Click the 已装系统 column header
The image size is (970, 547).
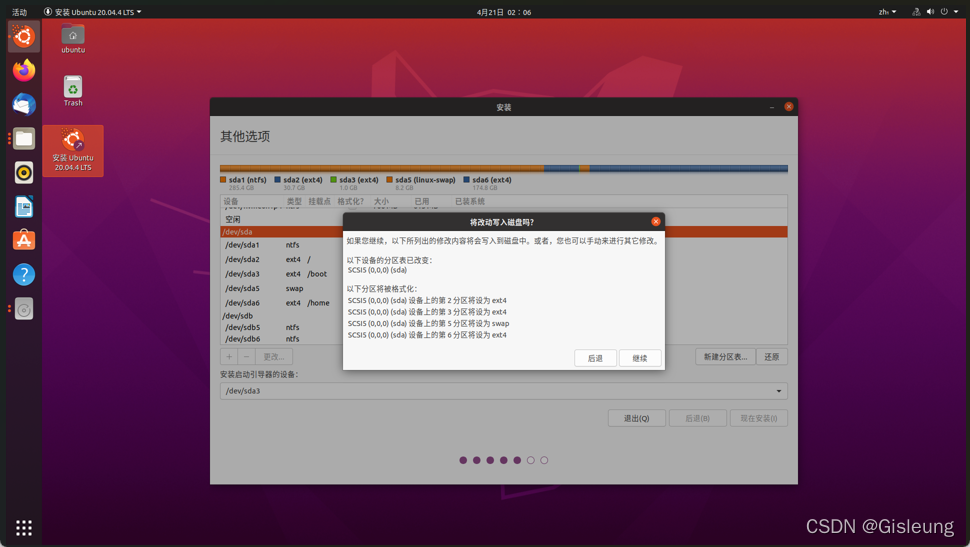470,202
